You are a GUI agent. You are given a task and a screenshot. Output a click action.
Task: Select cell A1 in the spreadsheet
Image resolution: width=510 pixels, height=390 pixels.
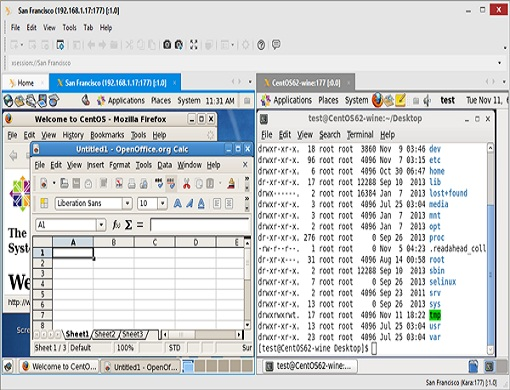point(73,253)
